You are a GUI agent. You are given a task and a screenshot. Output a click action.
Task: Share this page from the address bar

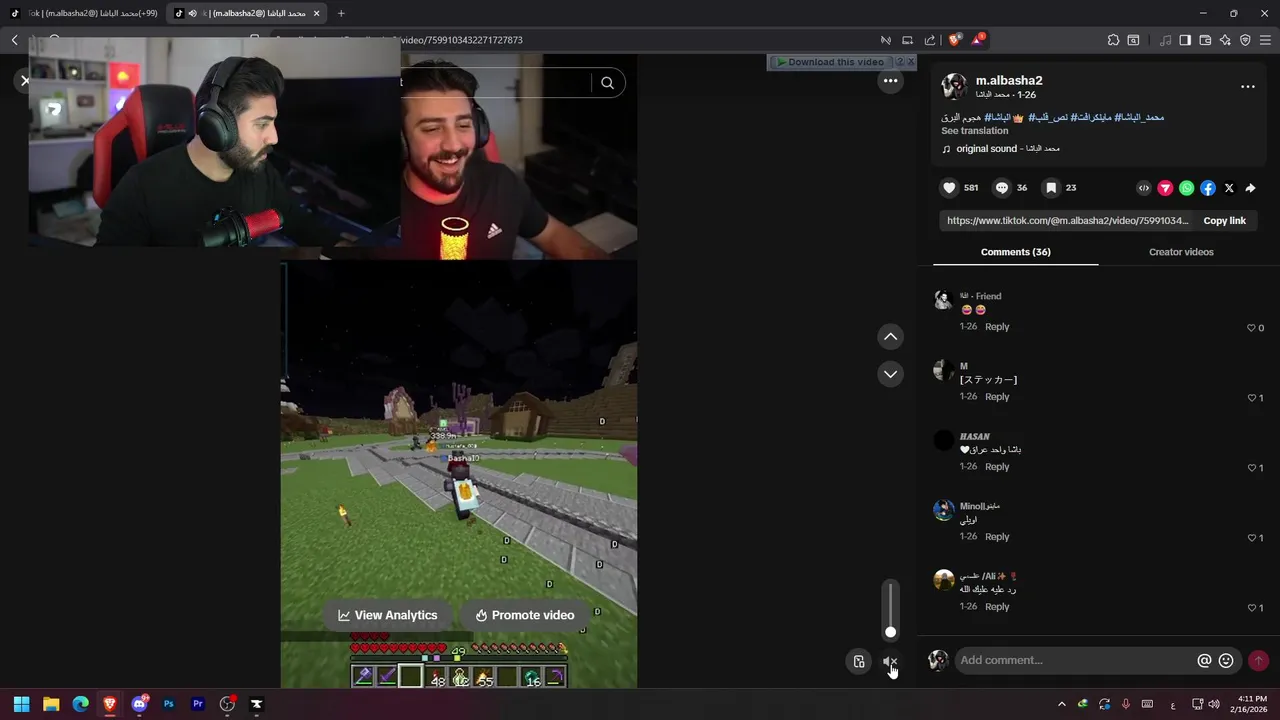click(930, 40)
